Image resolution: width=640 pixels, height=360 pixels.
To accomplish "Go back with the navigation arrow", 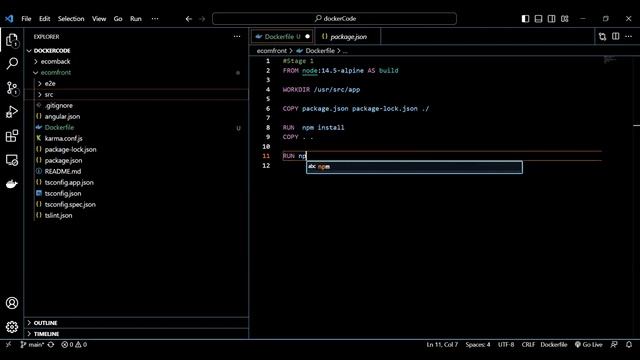I will point(189,19).
